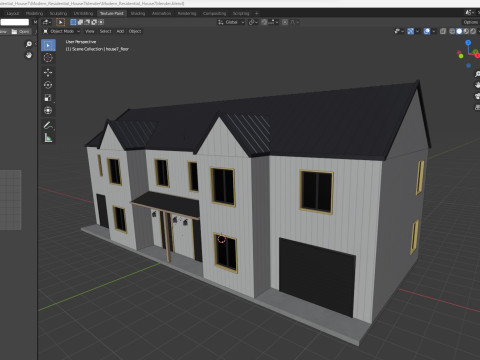Viewport: 480px width, 360px height.
Task: Switch to Compositing workspace tab
Action: [214, 13]
